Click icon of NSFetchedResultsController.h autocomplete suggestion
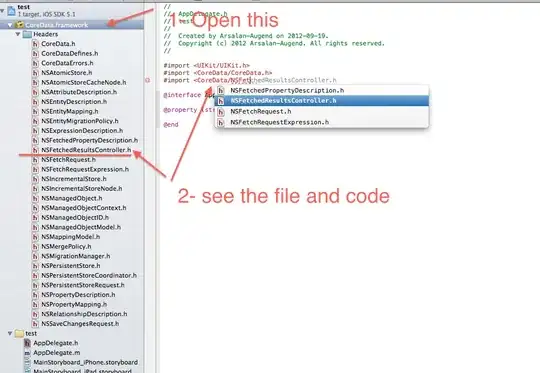The image size is (540, 373). tap(221, 101)
